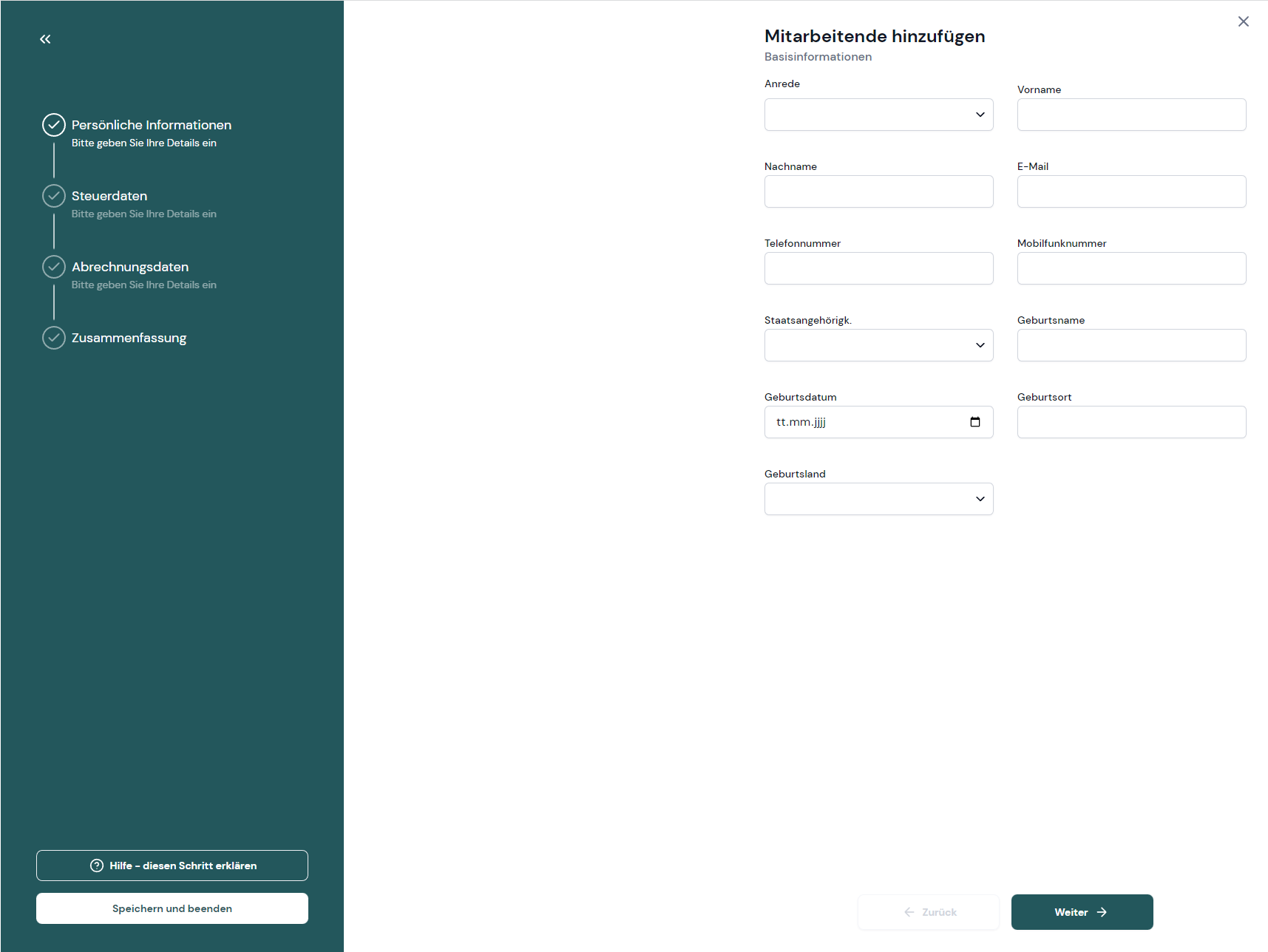Go to Abrechnungsdaten step
The image size is (1268, 952).
[x=130, y=267]
